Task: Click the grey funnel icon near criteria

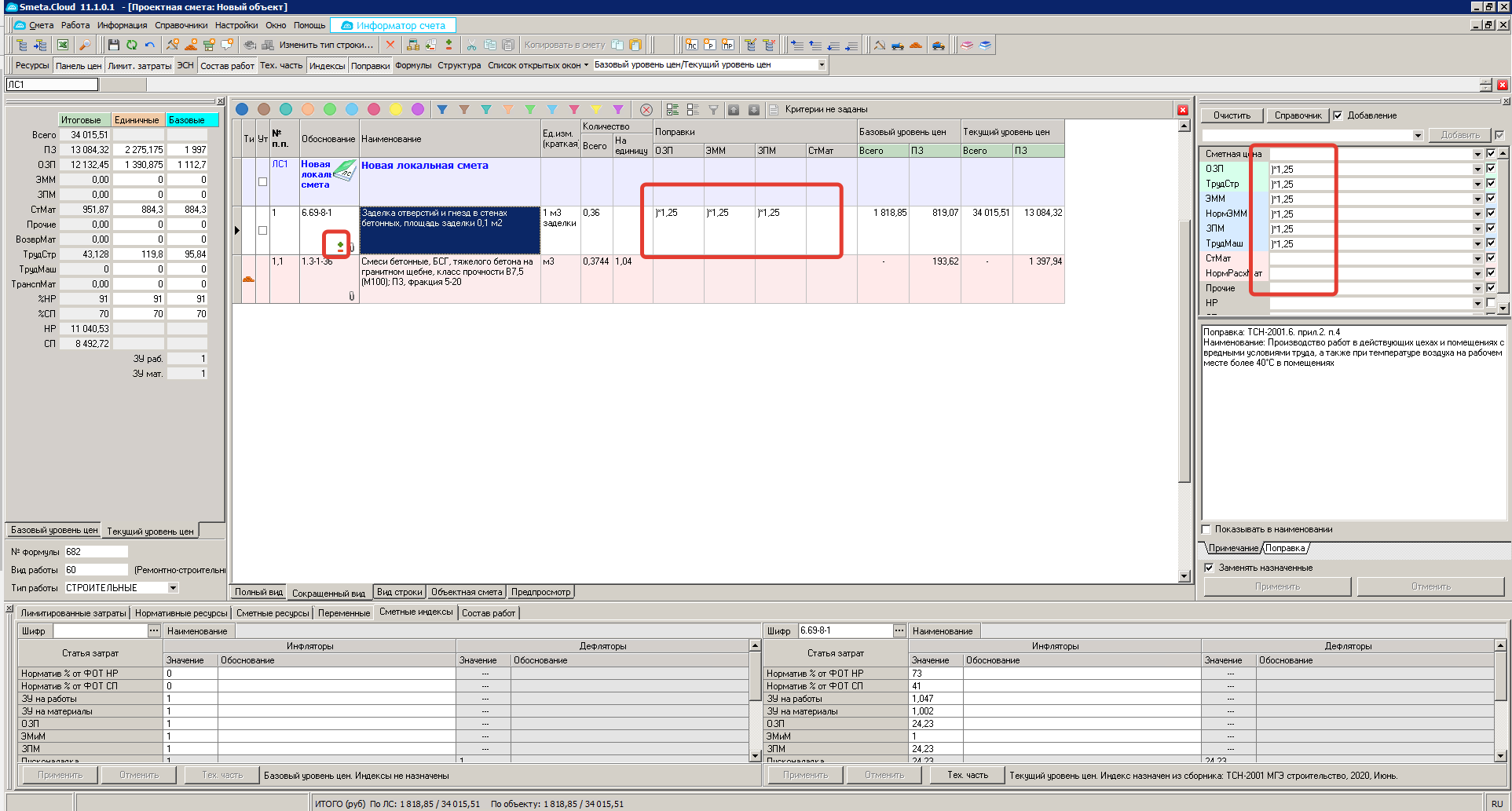Action: point(713,110)
